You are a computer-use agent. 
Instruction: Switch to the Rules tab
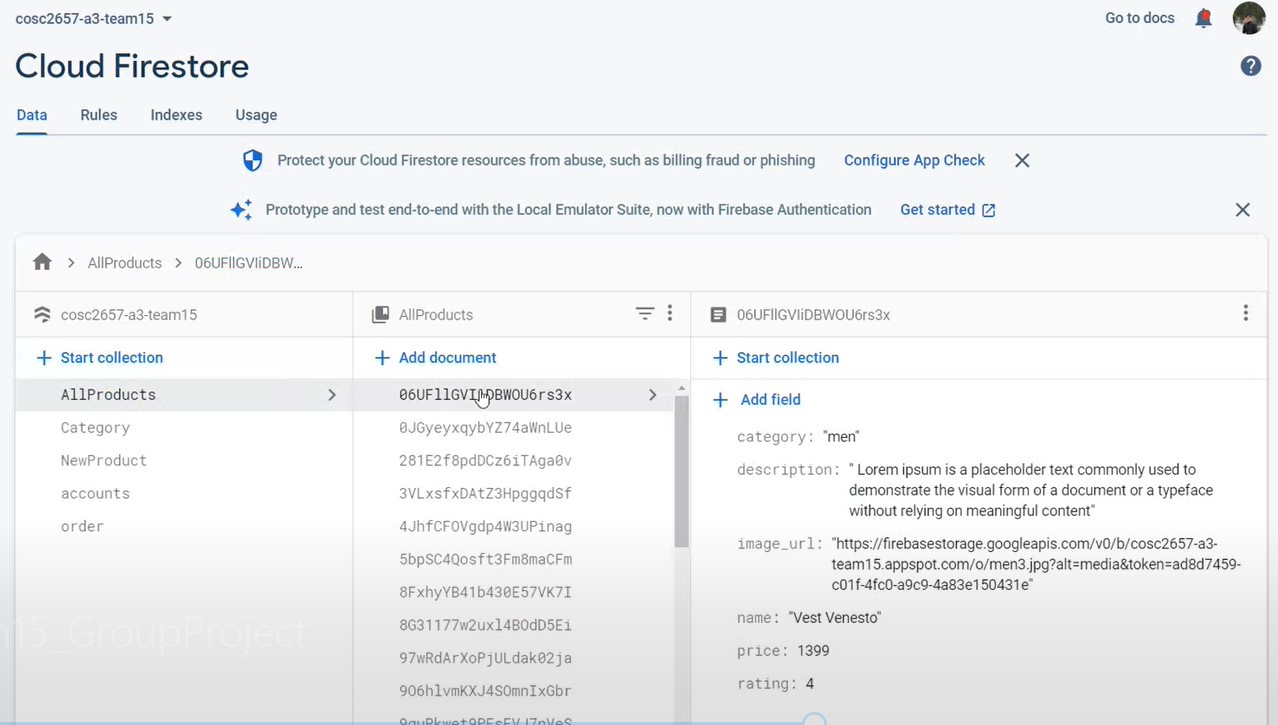tap(99, 115)
